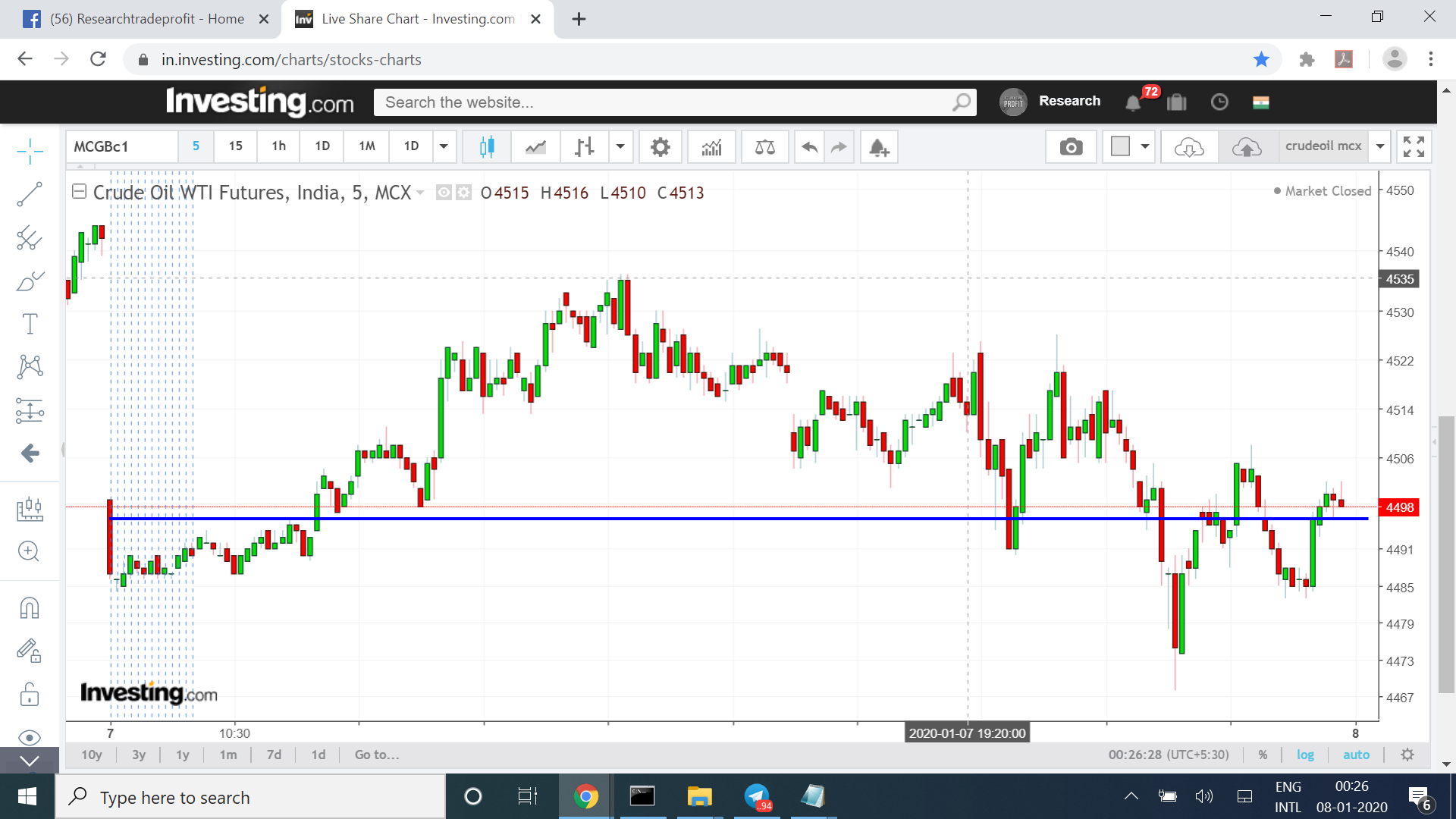Select the text annotation tool
This screenshot has width=1456, height=819.
(x=30, y=325)
